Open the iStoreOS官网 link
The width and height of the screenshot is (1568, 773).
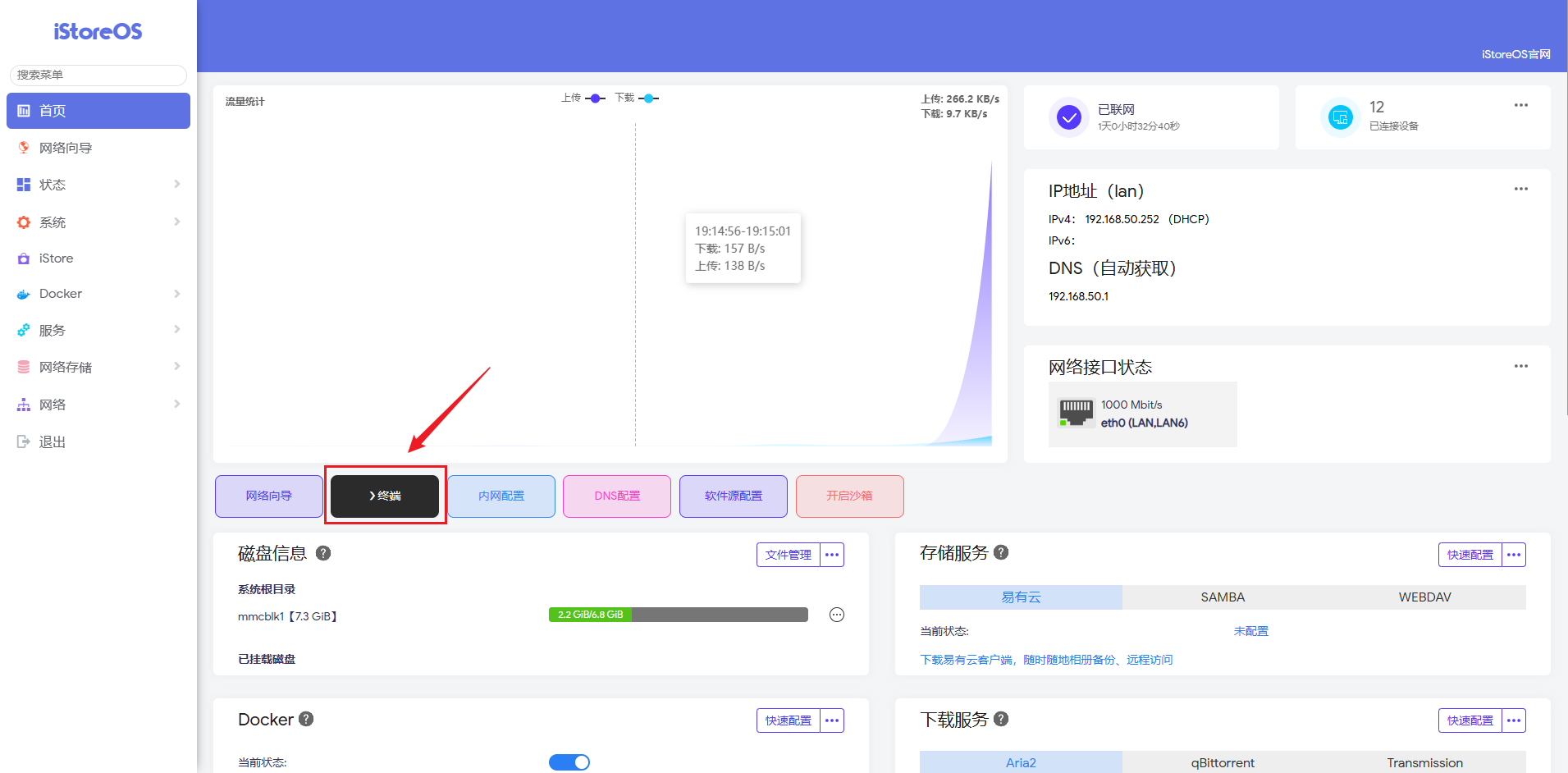tap(1515, 54)
